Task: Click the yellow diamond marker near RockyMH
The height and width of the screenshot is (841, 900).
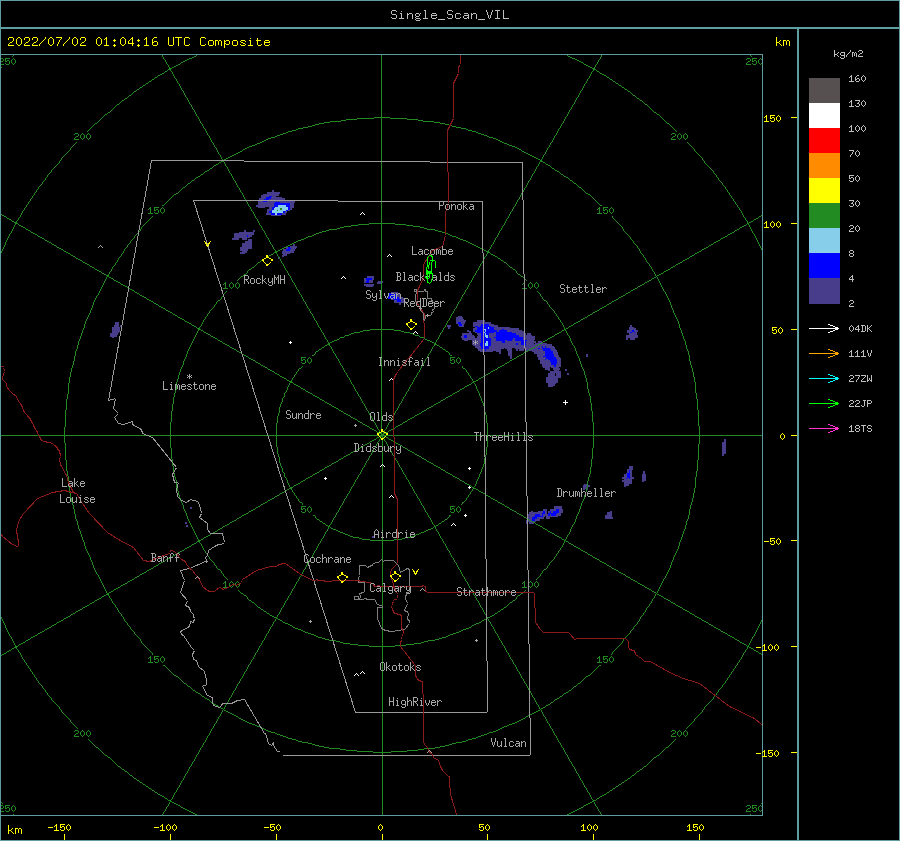Action: (267, 261)
